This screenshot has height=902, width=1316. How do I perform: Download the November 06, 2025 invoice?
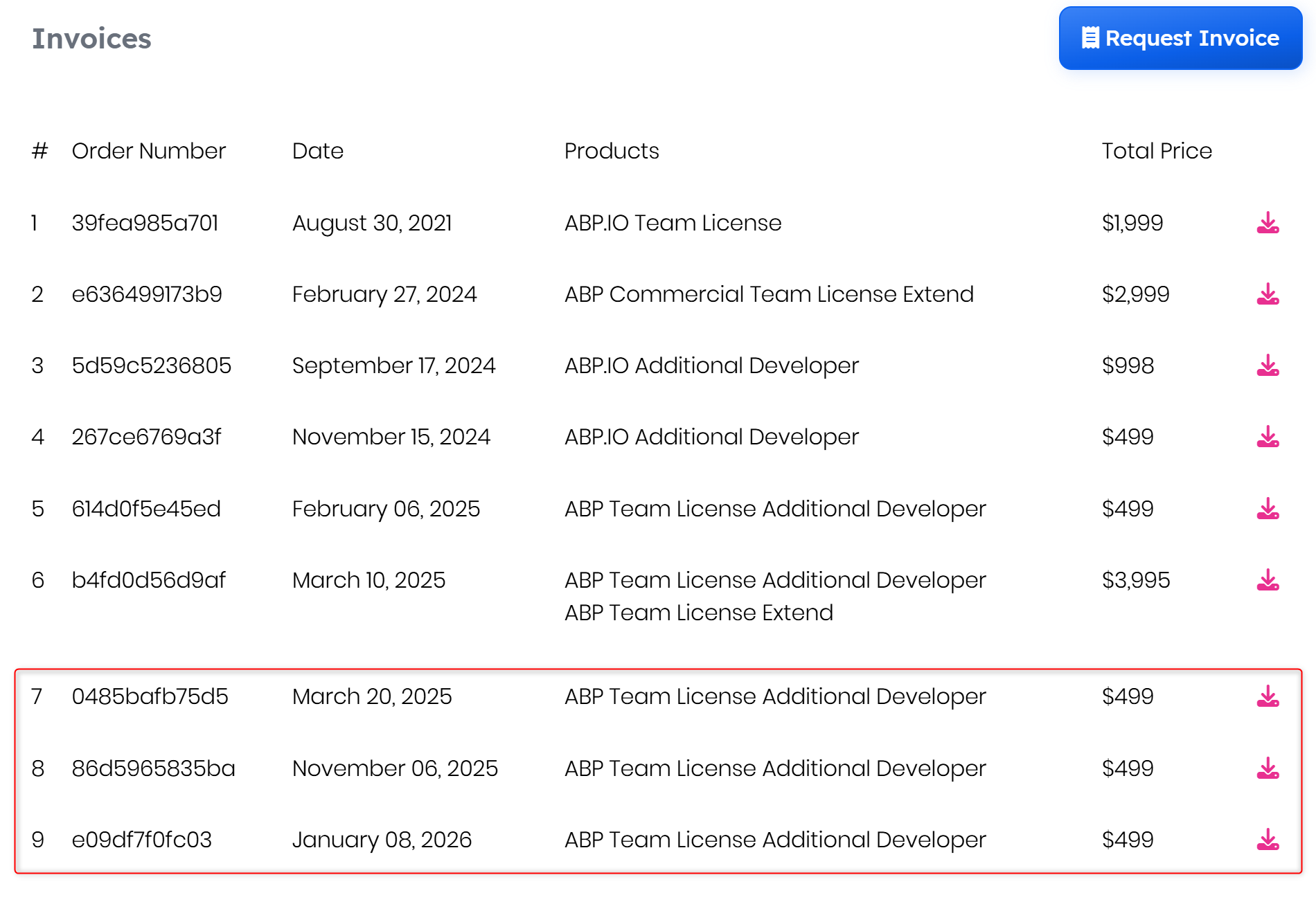click(1267, 768)
